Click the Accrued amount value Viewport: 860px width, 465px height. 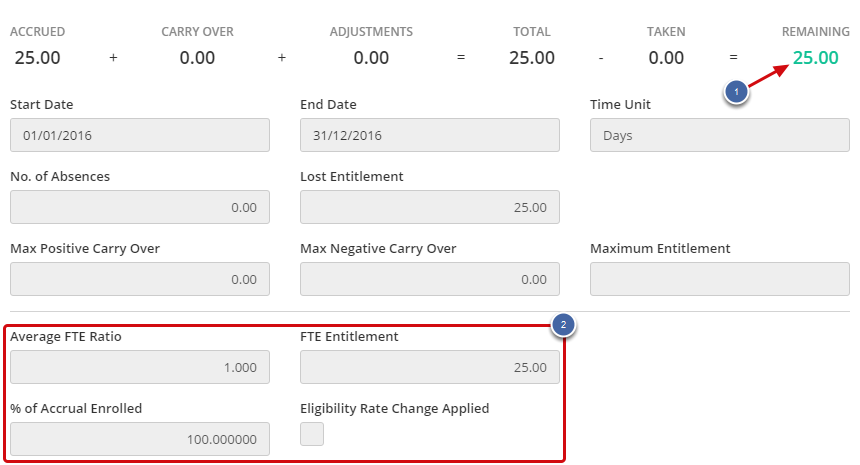38,58
